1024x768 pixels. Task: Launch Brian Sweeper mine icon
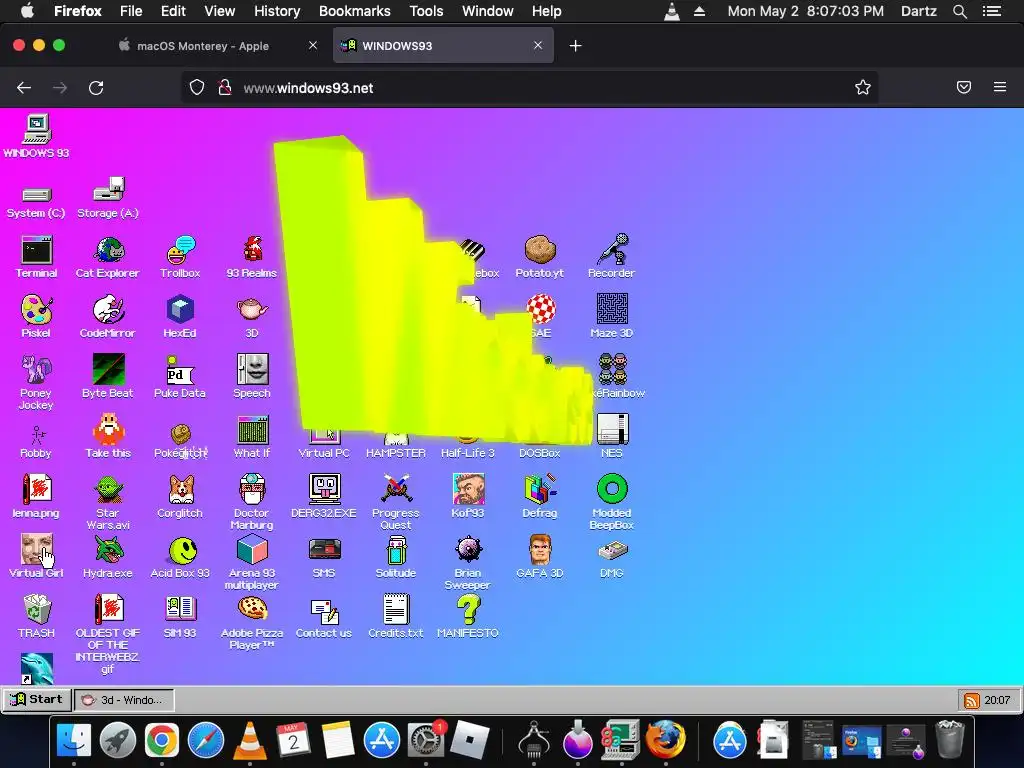(x=468, y=549)
